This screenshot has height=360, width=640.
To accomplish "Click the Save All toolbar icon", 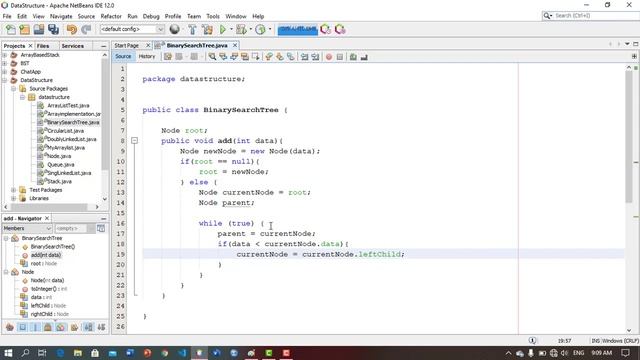I will coord(53,29).
